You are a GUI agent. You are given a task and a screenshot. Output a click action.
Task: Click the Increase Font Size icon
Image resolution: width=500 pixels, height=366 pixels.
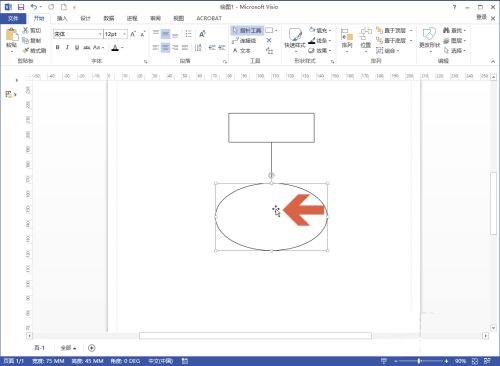pyautogui.click(x=133, y=34)
